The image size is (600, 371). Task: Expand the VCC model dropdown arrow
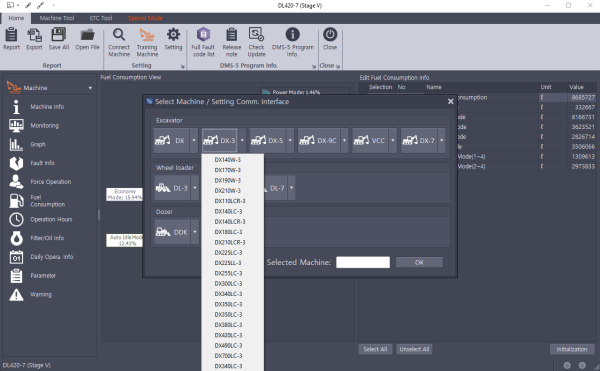393,140
